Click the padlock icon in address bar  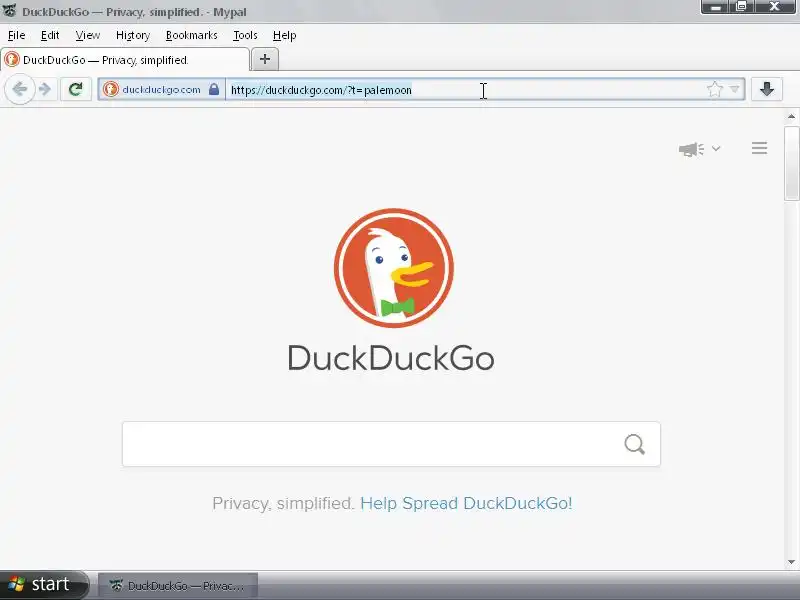214,89
